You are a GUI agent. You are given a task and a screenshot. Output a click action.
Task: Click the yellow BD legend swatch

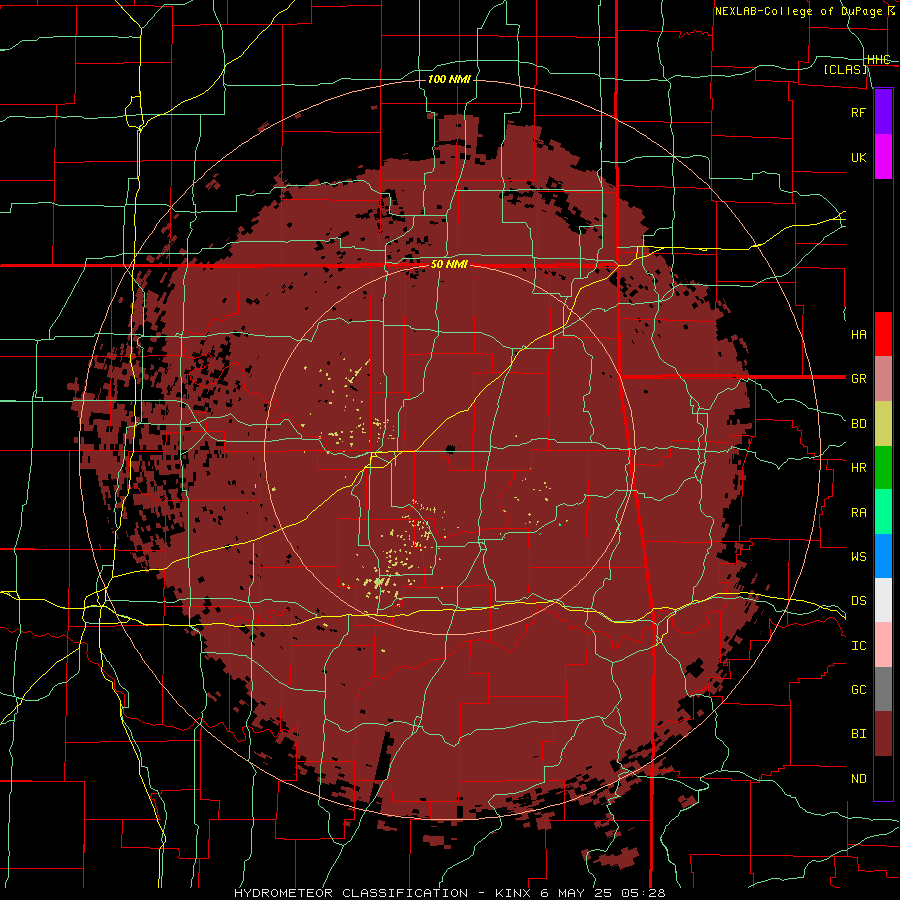pyautogui.click(x=883, y=424)
